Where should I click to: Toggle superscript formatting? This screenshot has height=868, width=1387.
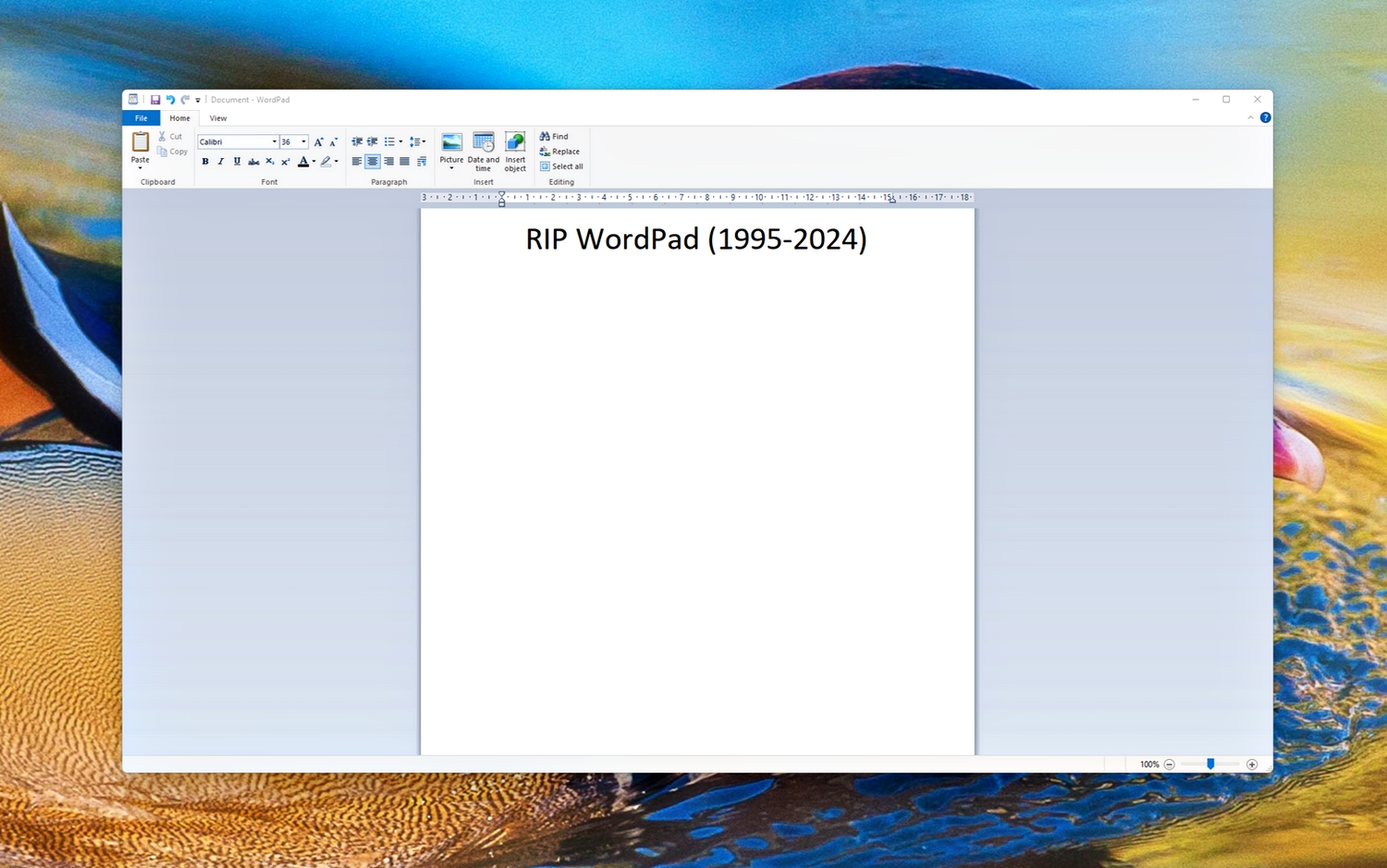click(x=286, y=162)
